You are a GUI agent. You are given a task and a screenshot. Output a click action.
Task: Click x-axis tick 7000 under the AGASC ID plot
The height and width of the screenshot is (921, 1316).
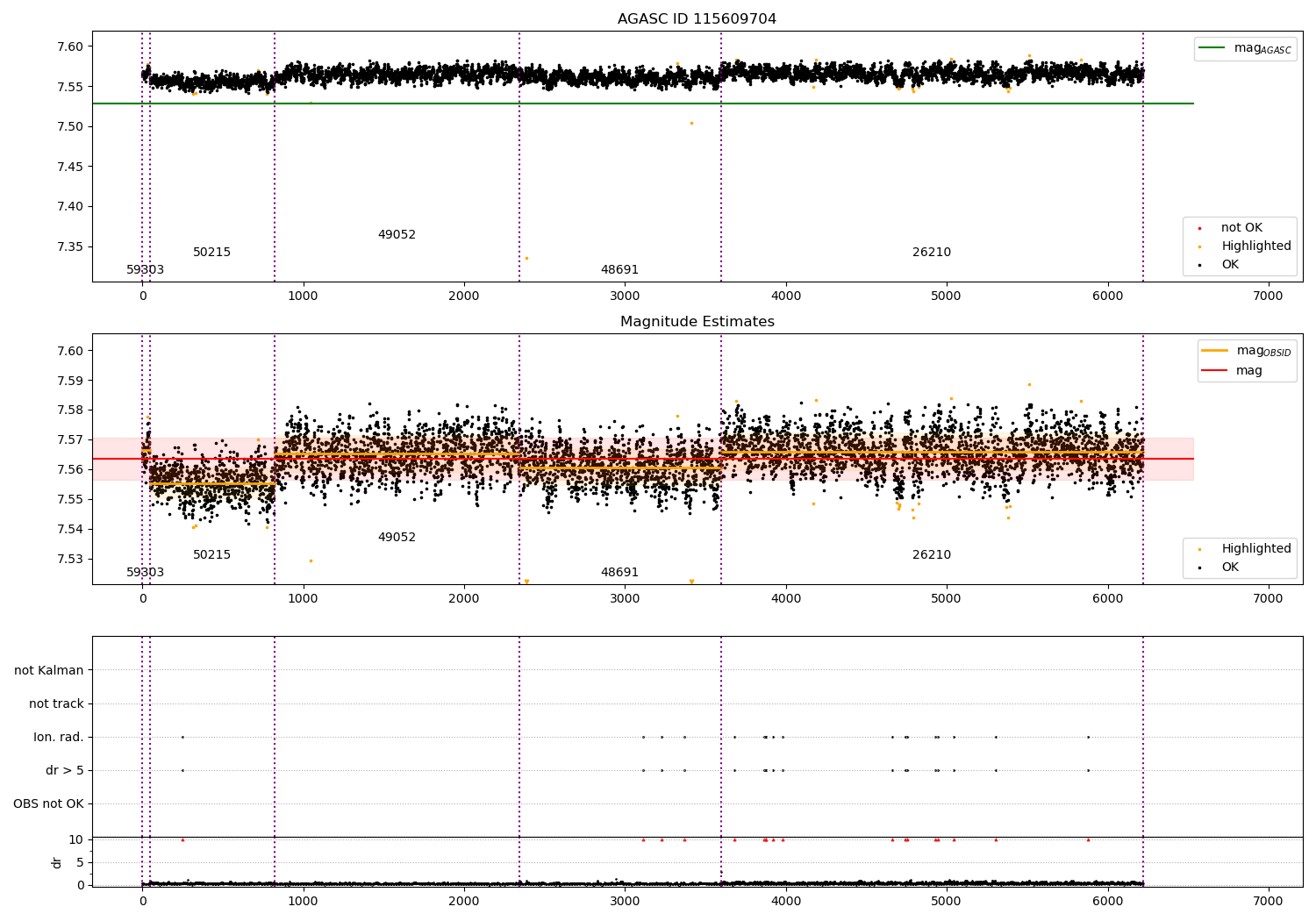click(x=1269, y=296)
